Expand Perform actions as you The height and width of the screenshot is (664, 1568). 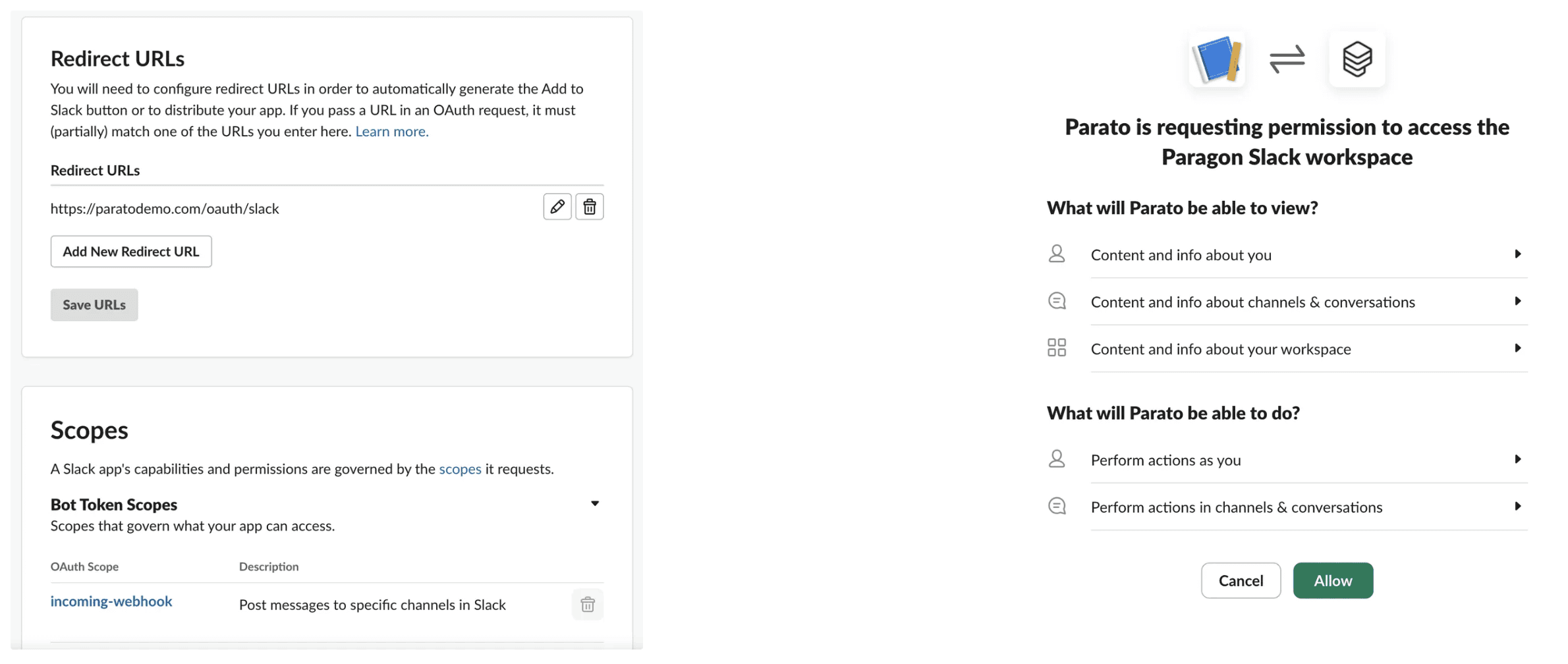point(1517,459)
